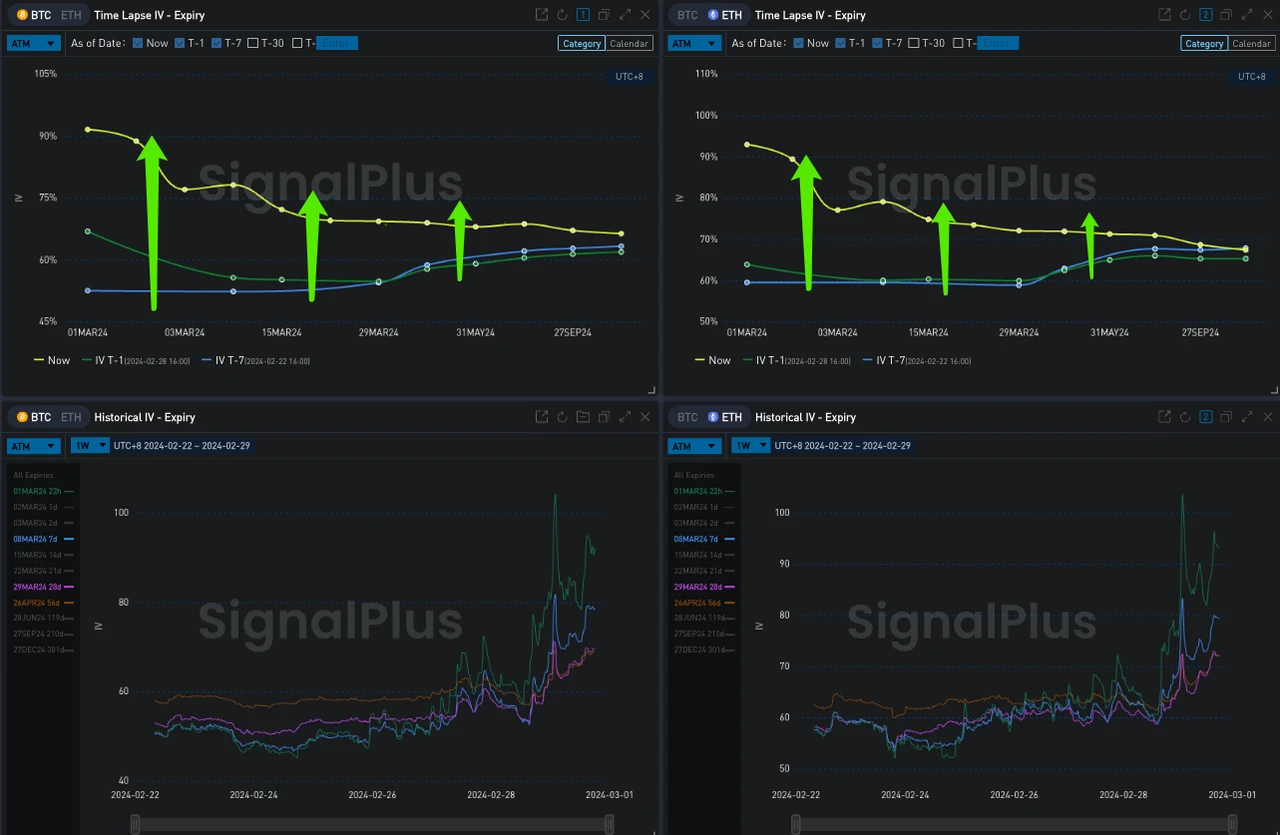
Task: Uncheck T-7 in the ETH Time Lapse panel
Action: click(878, 43)
